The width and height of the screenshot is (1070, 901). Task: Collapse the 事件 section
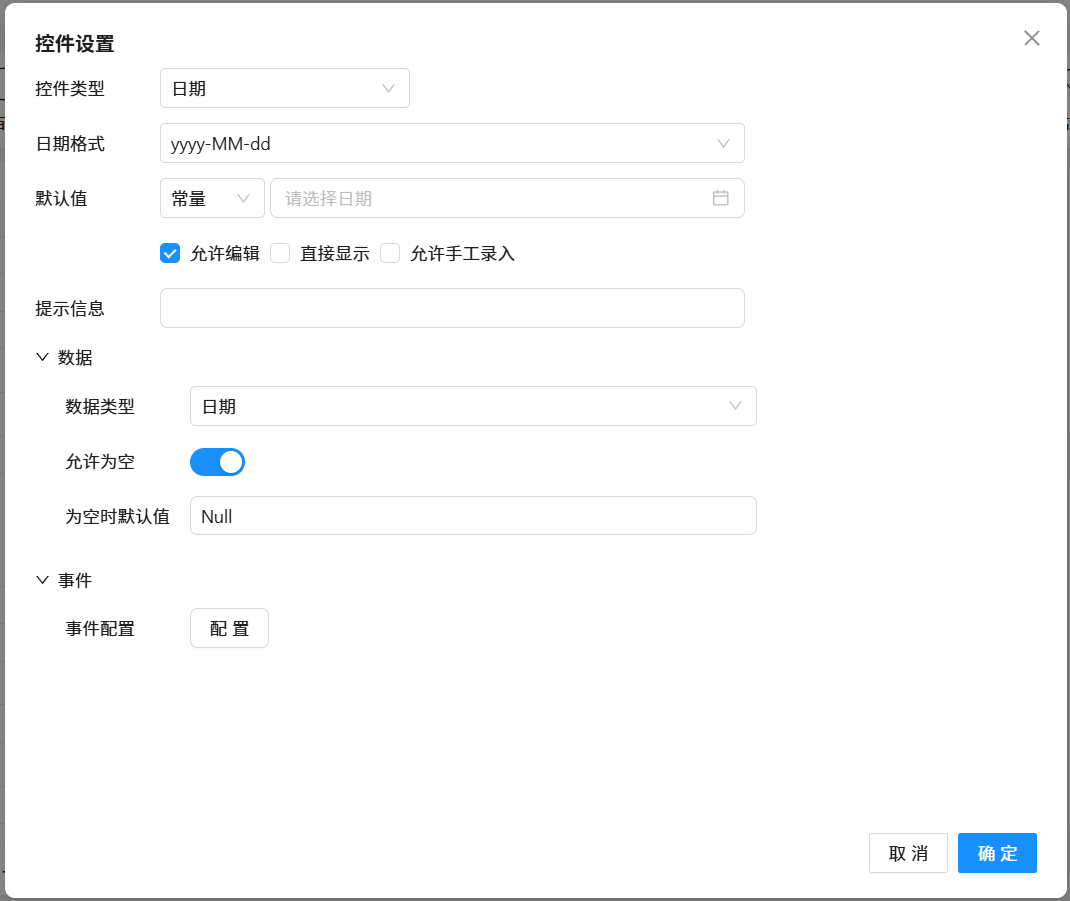pyautogui.click(x=42, y=580)
